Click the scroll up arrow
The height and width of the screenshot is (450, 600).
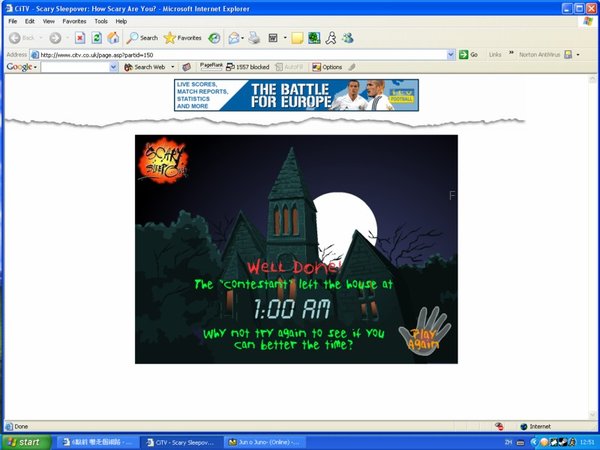pyautogui.click(x=592, y=79)
